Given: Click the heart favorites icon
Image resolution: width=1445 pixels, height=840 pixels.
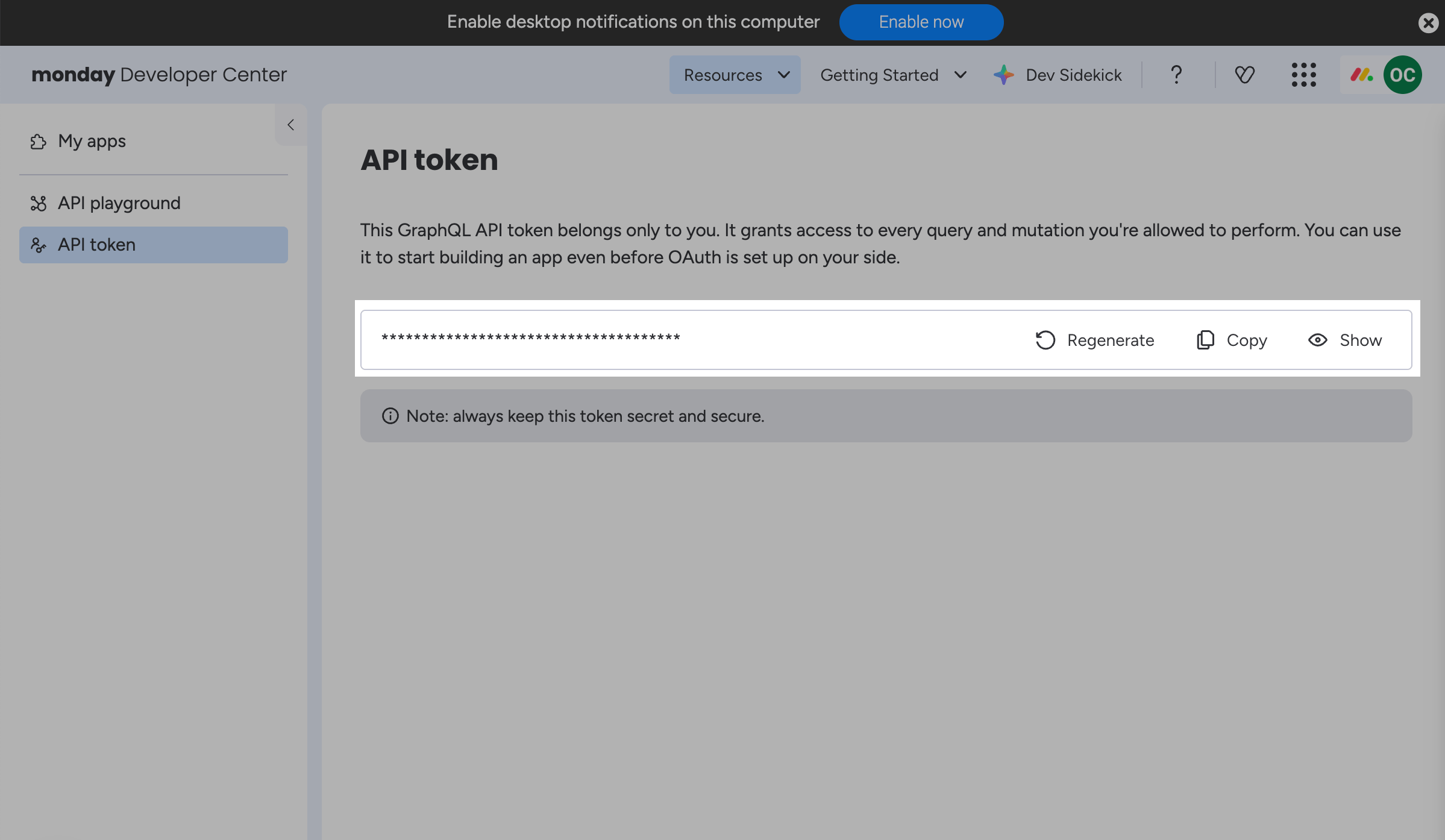Looking at the screenshot, I should [x=1244, y=75].
